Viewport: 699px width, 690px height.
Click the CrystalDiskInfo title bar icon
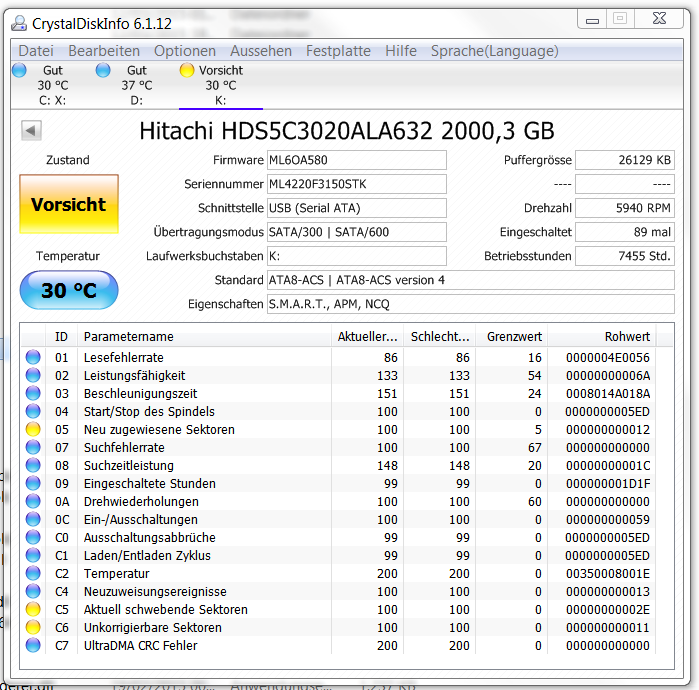coord(19,23)
